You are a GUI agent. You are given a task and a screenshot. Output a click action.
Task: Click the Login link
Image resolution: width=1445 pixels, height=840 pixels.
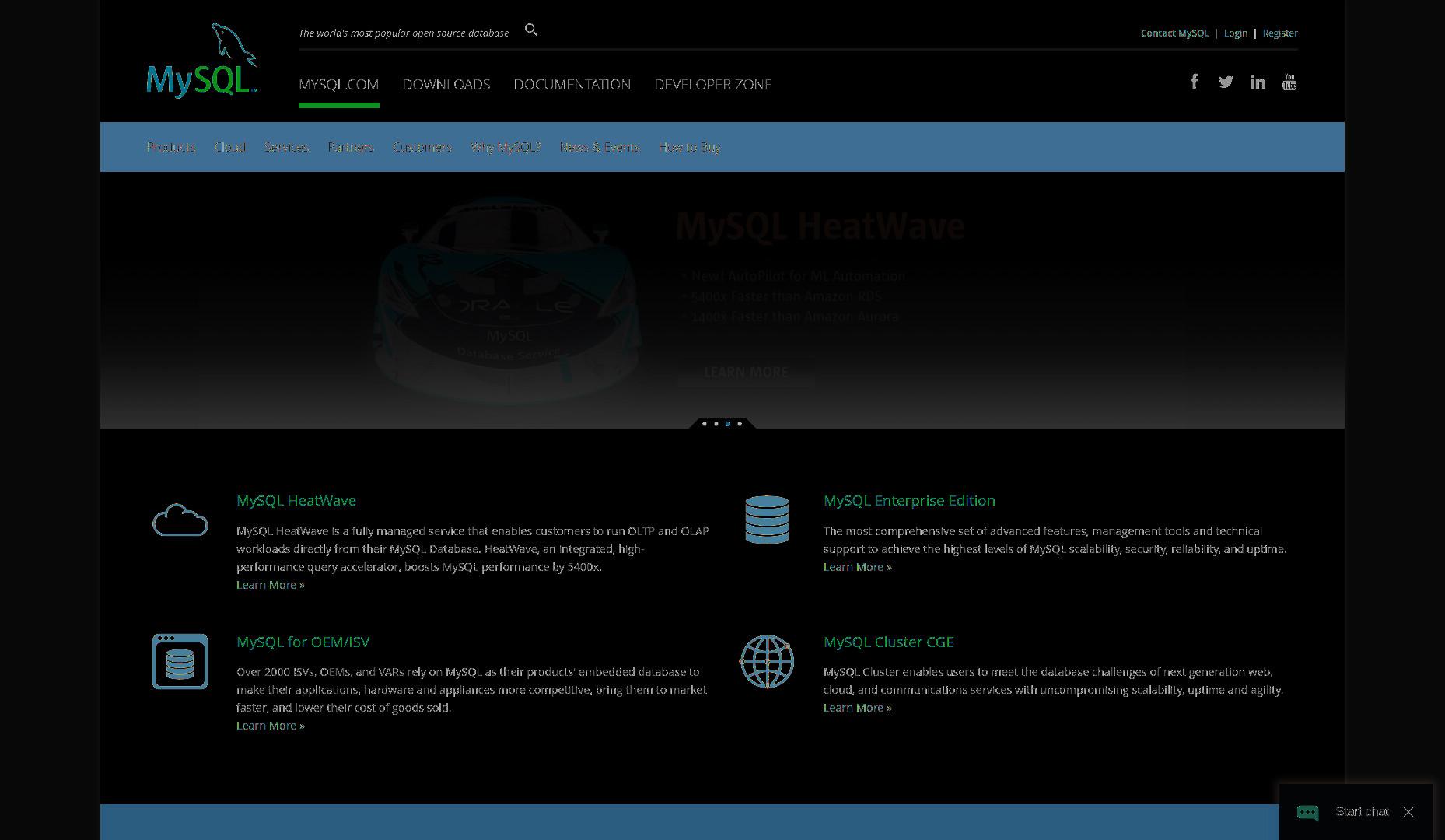[1235, 33]
